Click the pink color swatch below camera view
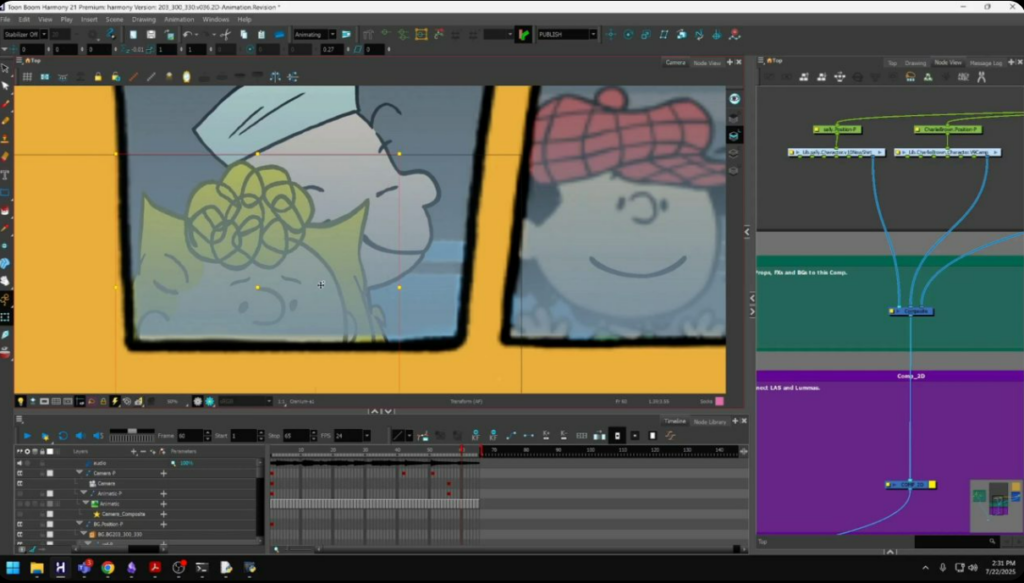The height and width of the screenshot is (583, 1024). tap(719, 401)
